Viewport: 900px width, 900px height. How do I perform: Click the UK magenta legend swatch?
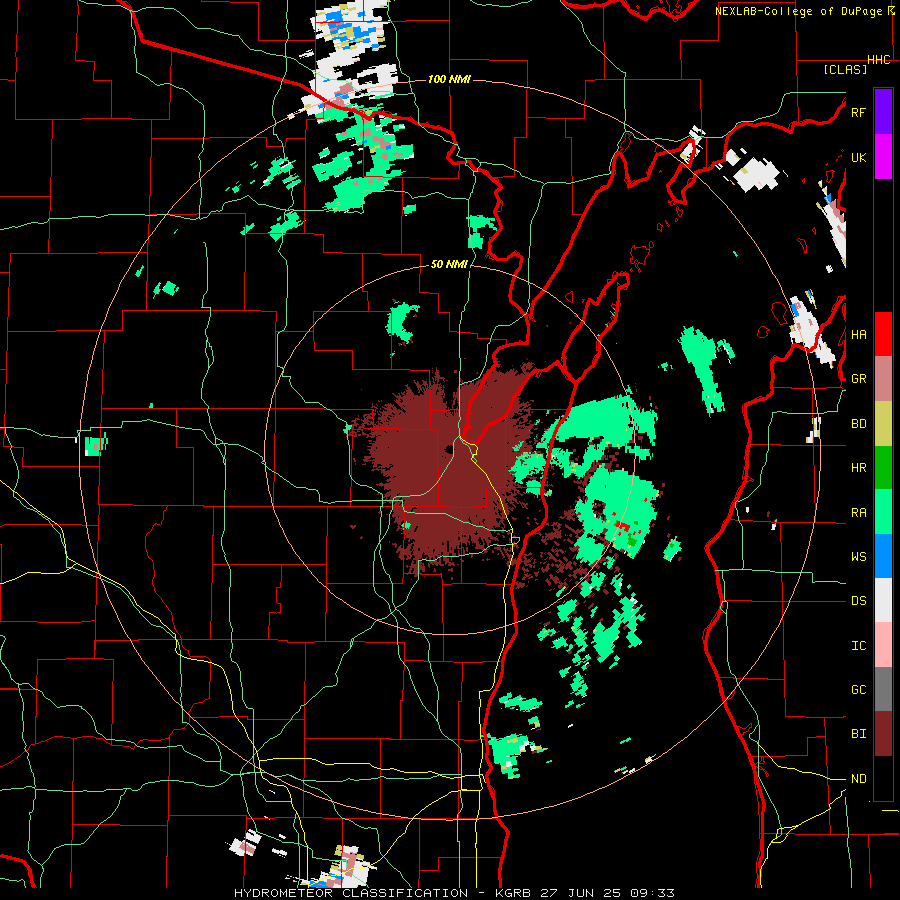pos(883,157)
